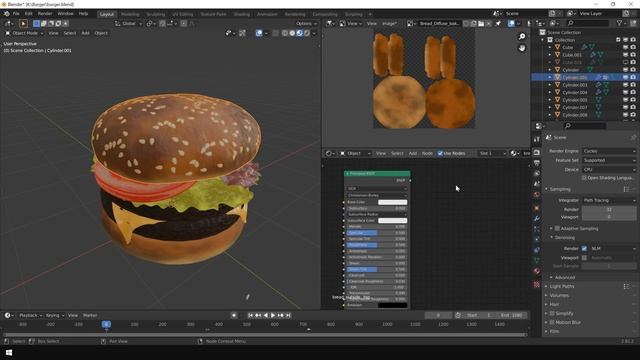
Task: Hide Cube in viewport via eye icon
Action: (625, 47)
